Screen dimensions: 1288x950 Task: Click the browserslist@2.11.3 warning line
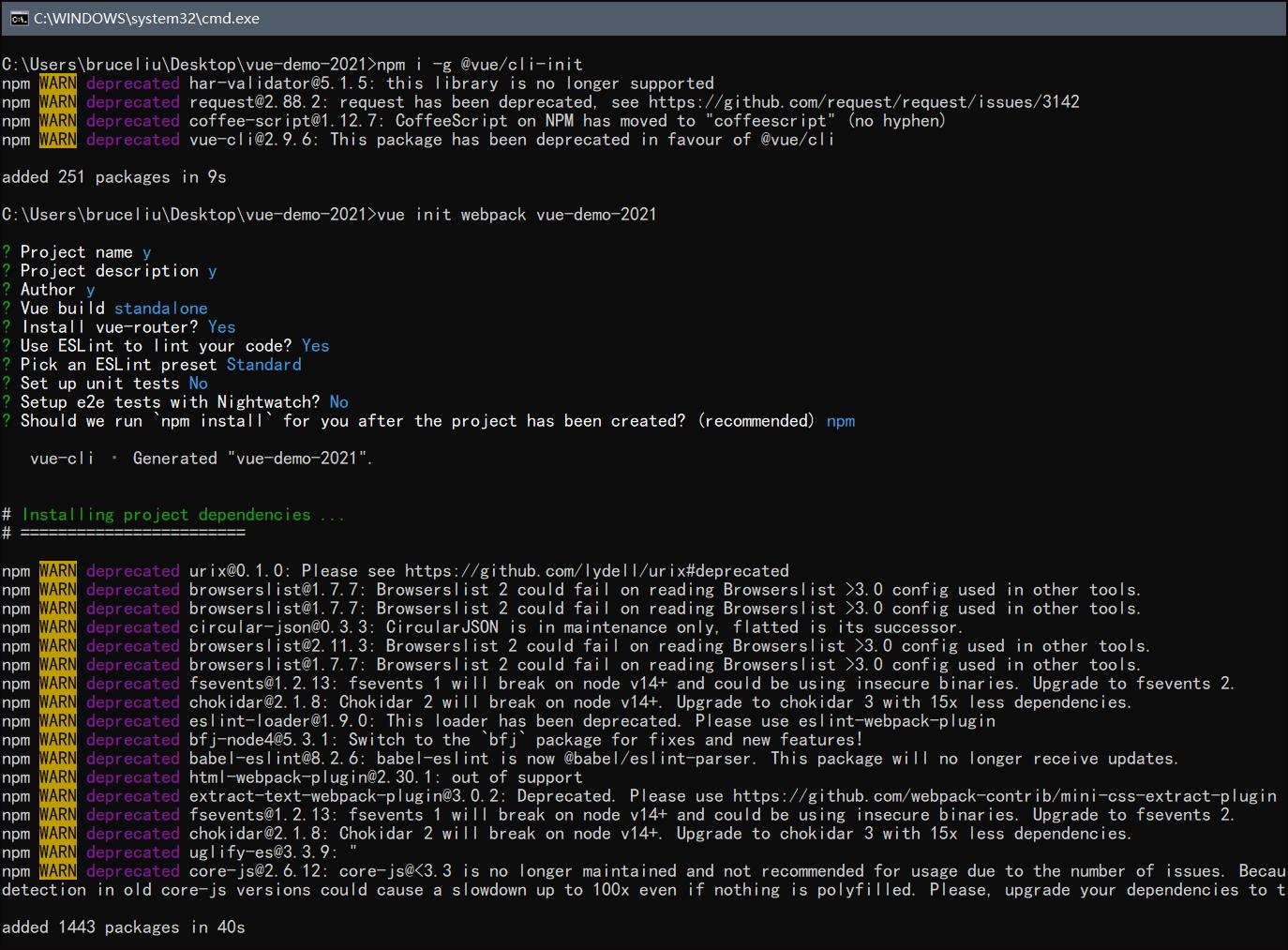click(576, 646)
